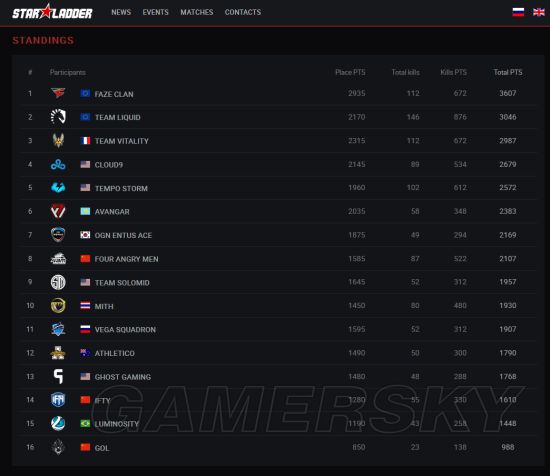Open the Events menu item
550x476 pixels.
(155, 12)
